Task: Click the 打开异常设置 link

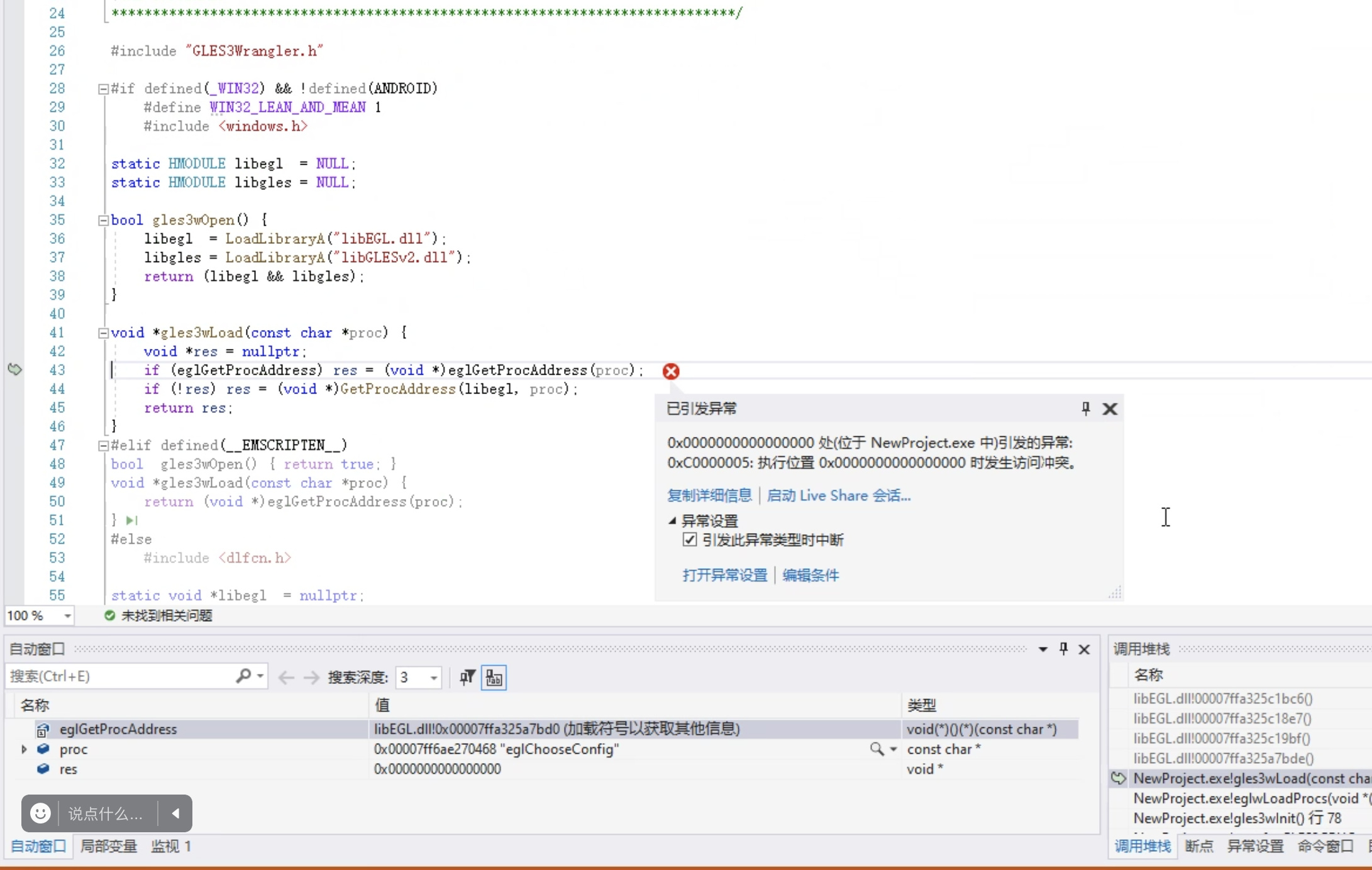Action: point(725,575)
